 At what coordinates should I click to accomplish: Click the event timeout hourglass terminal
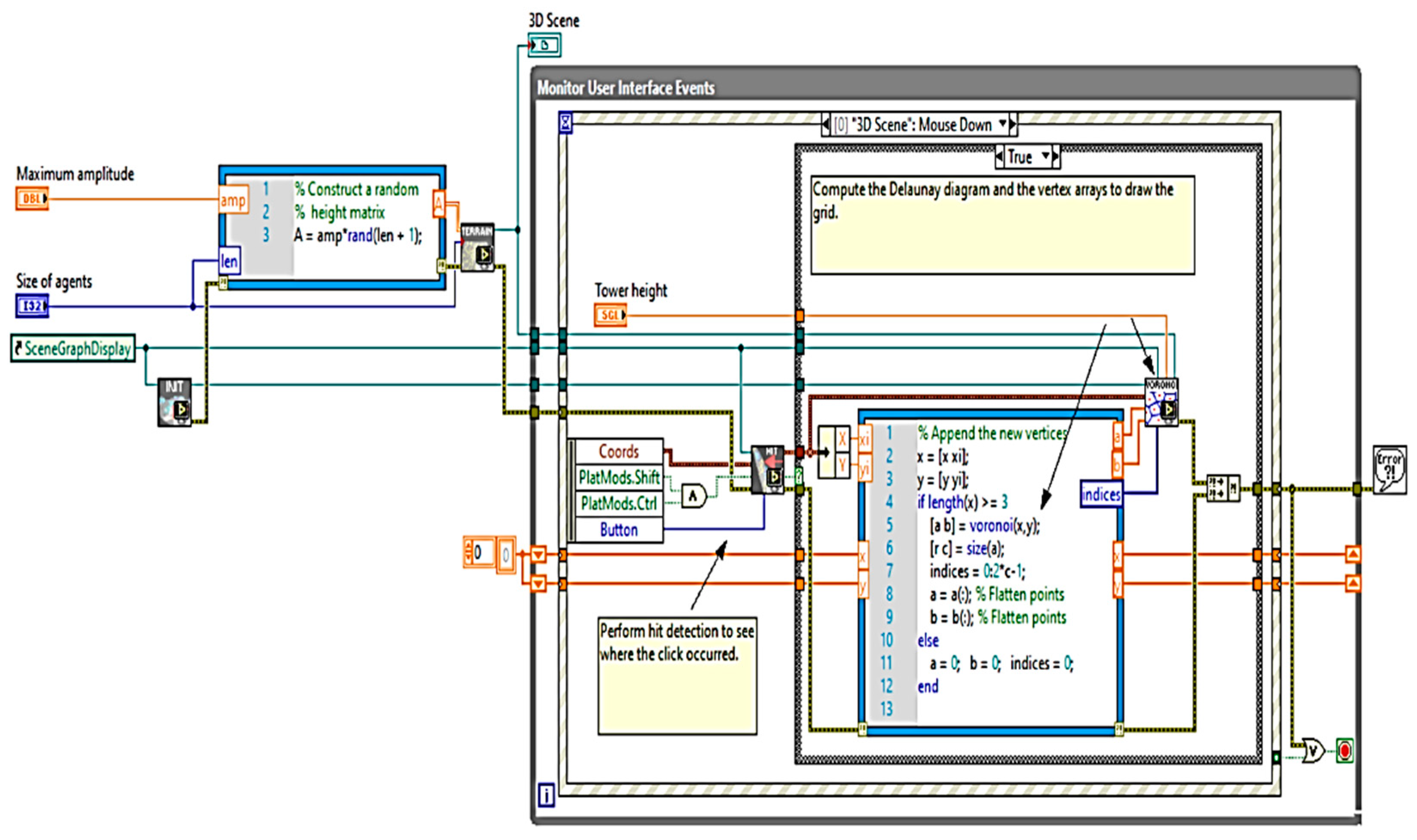(565, 122)
